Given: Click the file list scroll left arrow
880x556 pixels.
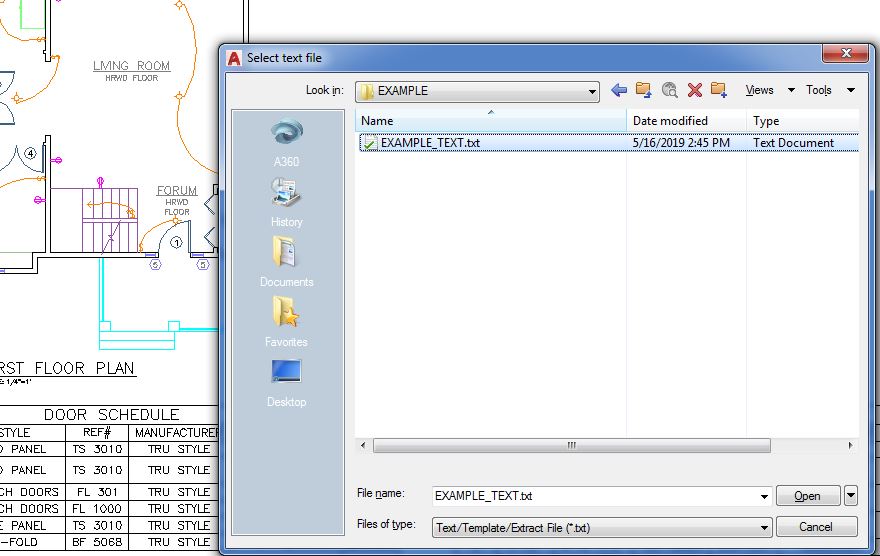Looking at the screenshot, I should coord(363,445).
